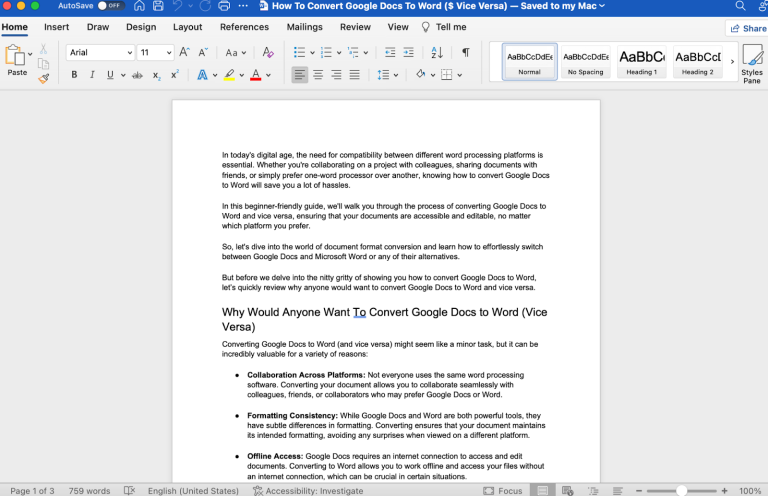
Task: Switch to Web Layout view
Action: tap(568, 490)
